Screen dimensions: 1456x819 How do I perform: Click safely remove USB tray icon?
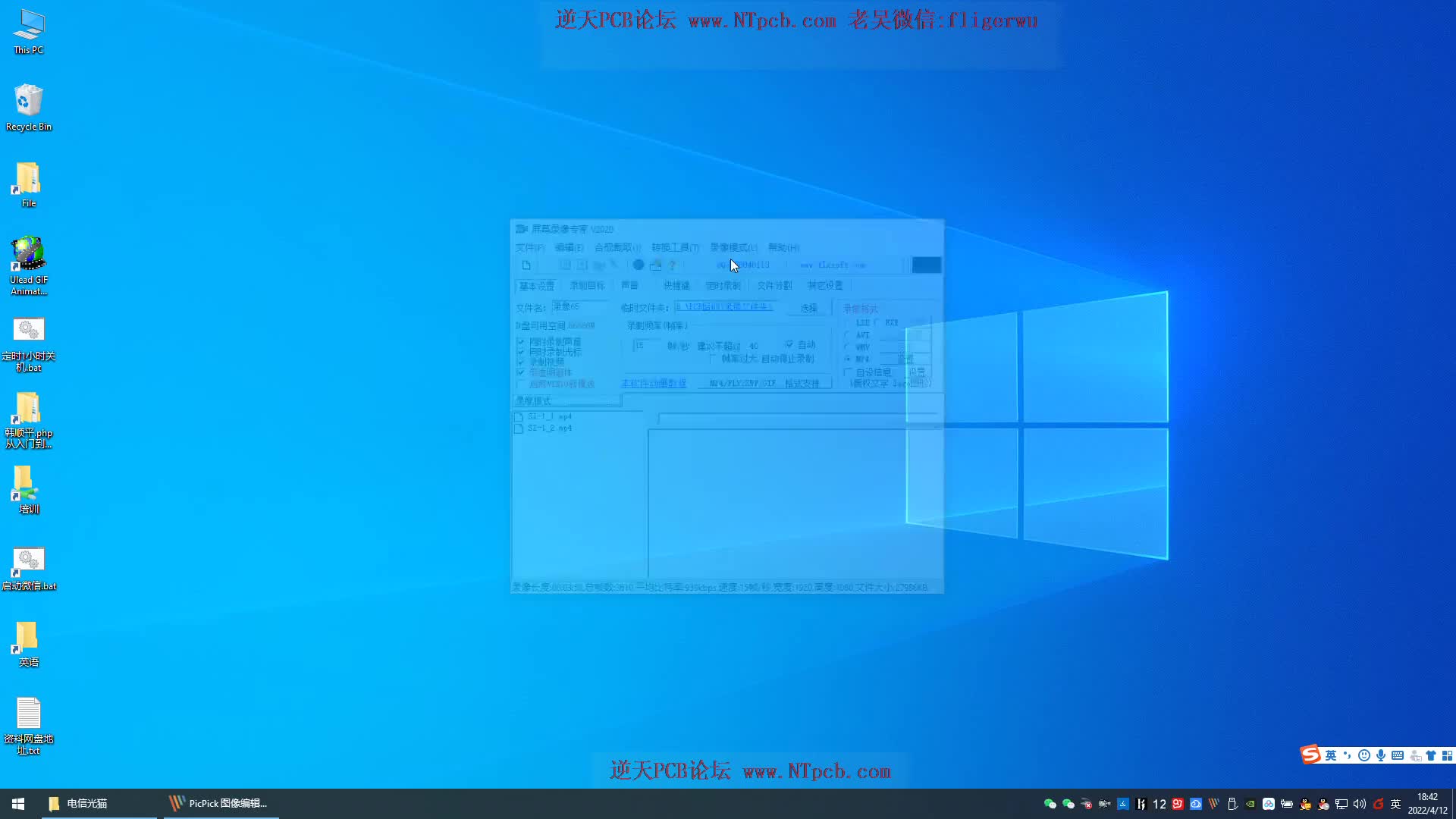1232,804
